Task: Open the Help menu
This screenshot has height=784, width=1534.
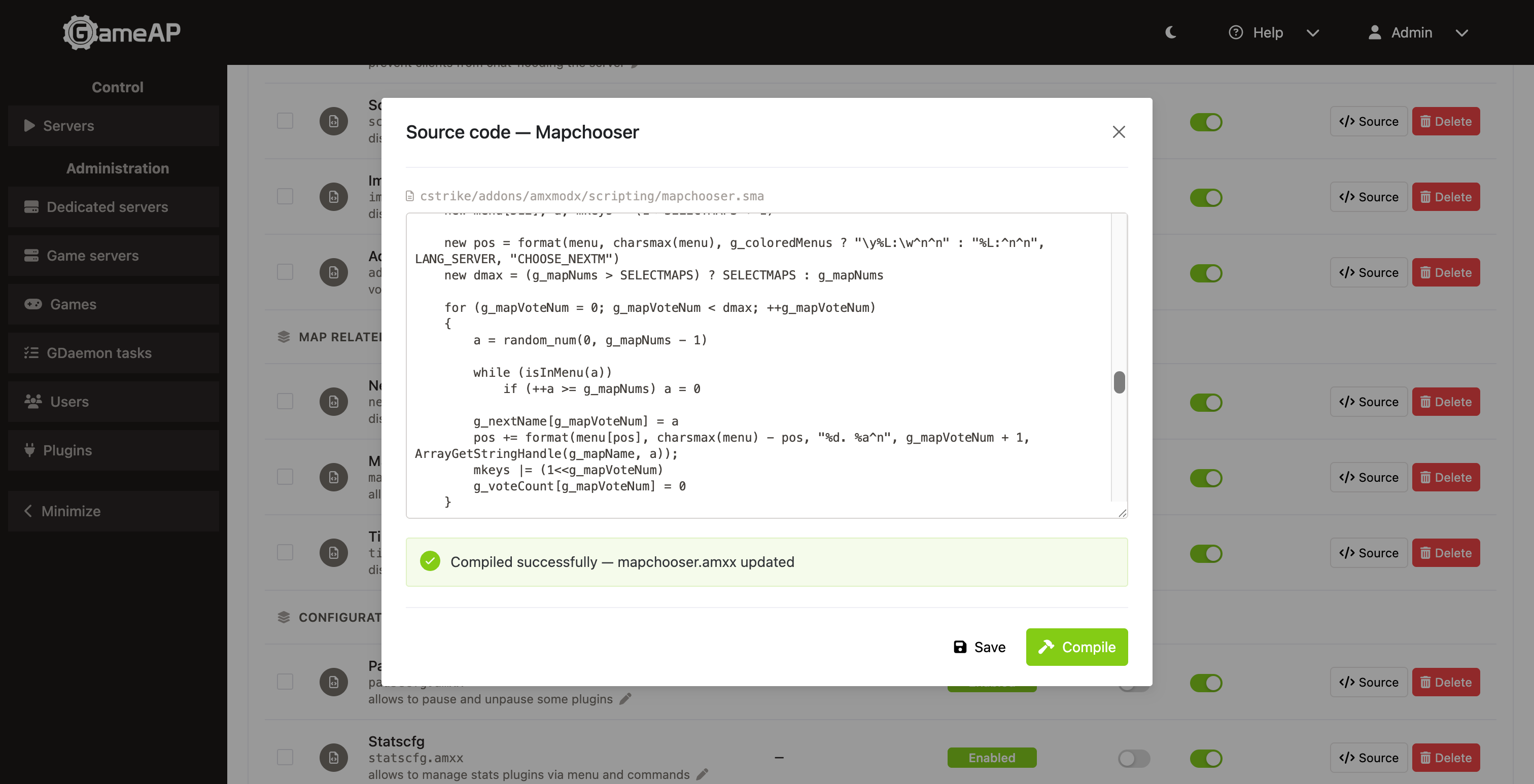Action: (x=1274, y=32)
